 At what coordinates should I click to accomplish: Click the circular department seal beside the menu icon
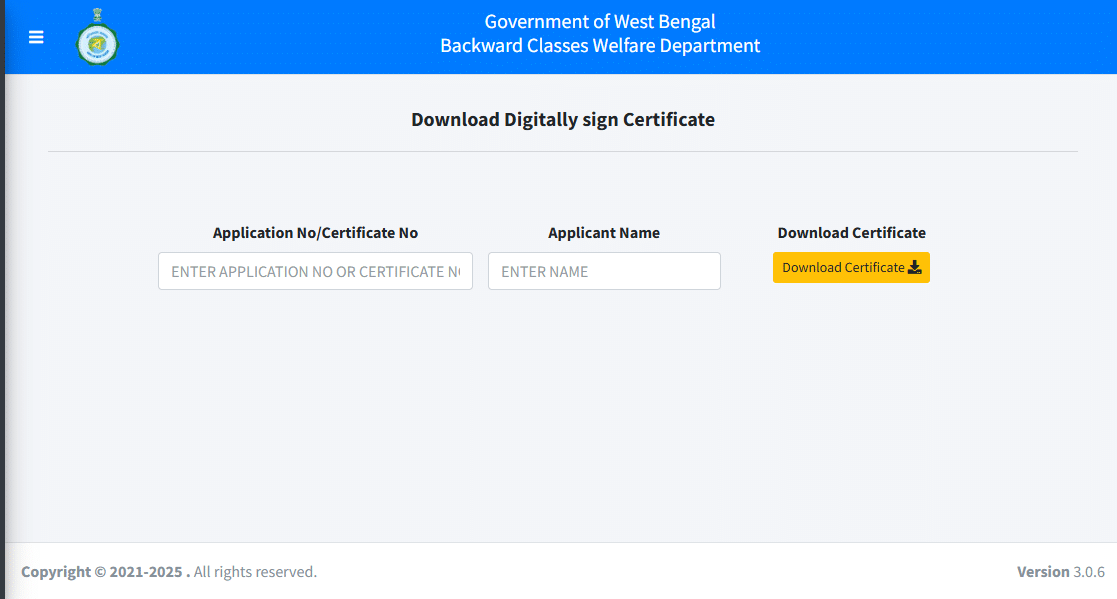pyautogui.click(x=96, y=37)
